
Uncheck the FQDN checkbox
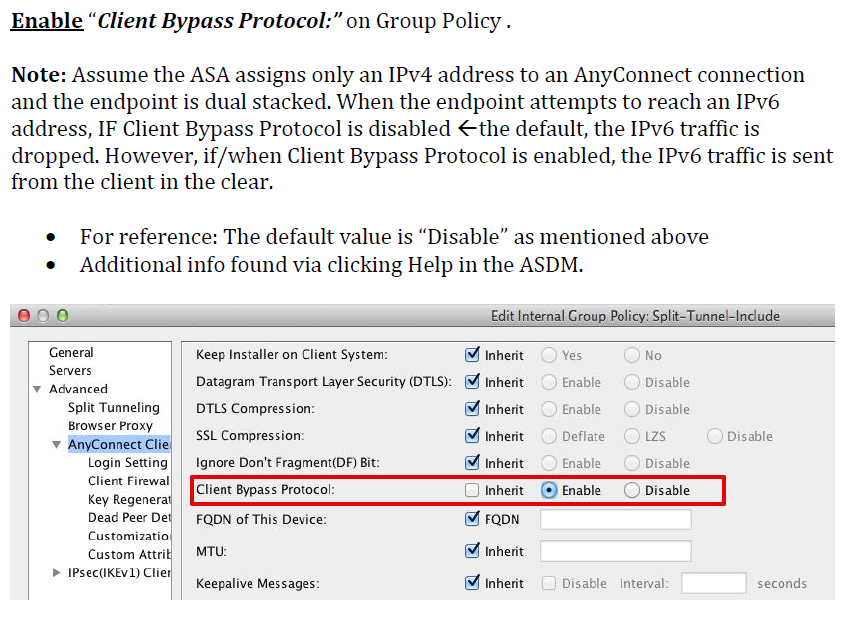coord(472,519)
